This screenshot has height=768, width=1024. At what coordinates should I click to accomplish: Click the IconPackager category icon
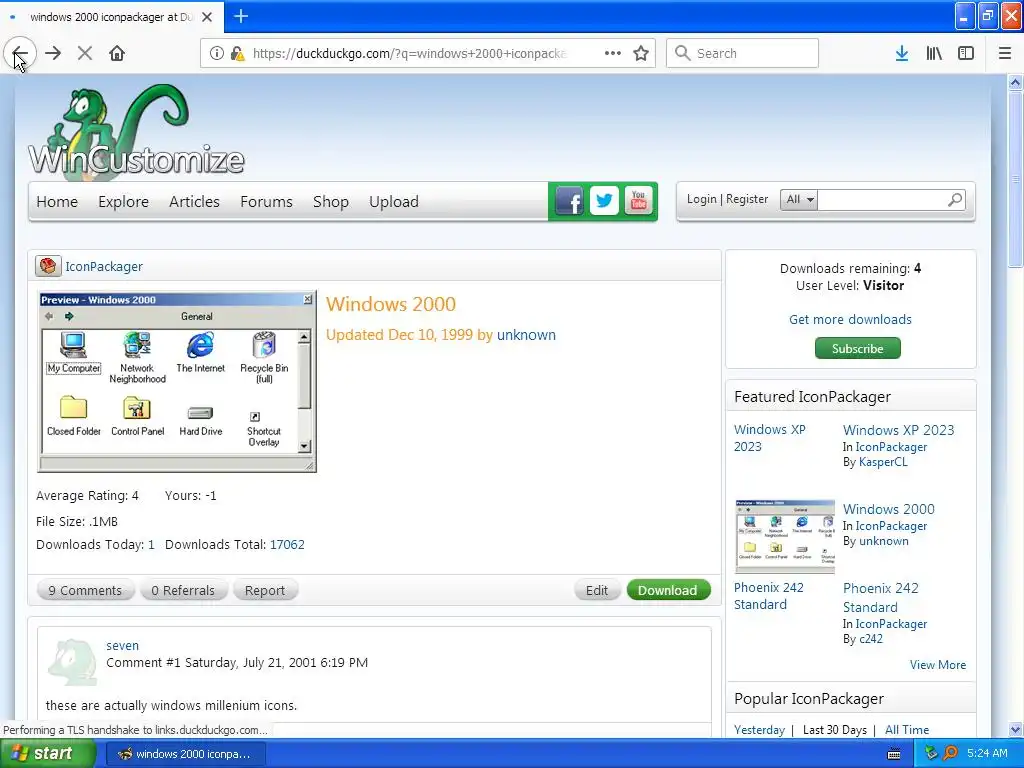click(48, 266)
